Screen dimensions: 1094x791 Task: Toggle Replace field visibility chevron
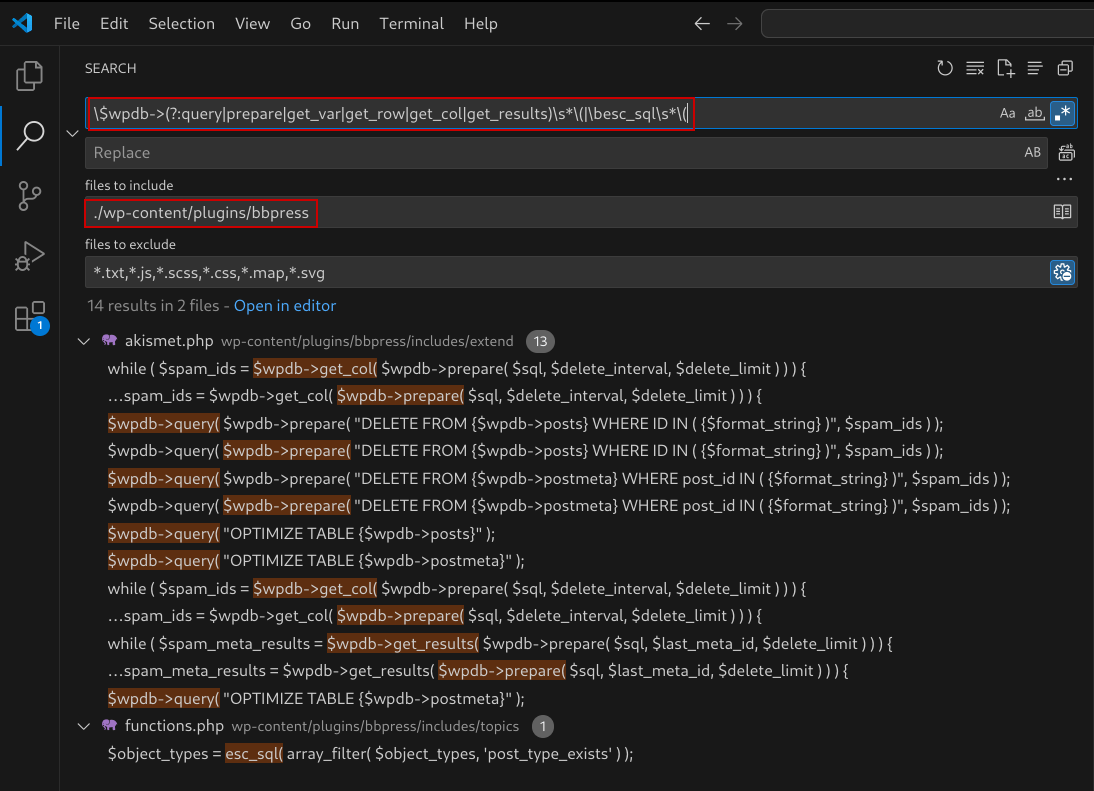click(71, 133)
